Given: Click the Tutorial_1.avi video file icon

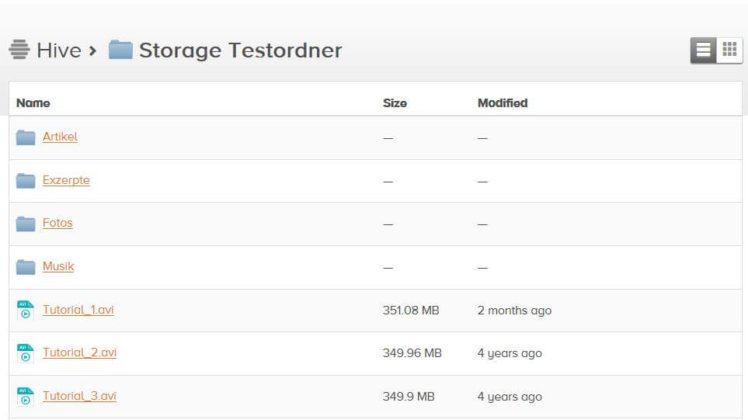Looking at the screenshot, I should [x=26, y=310].
